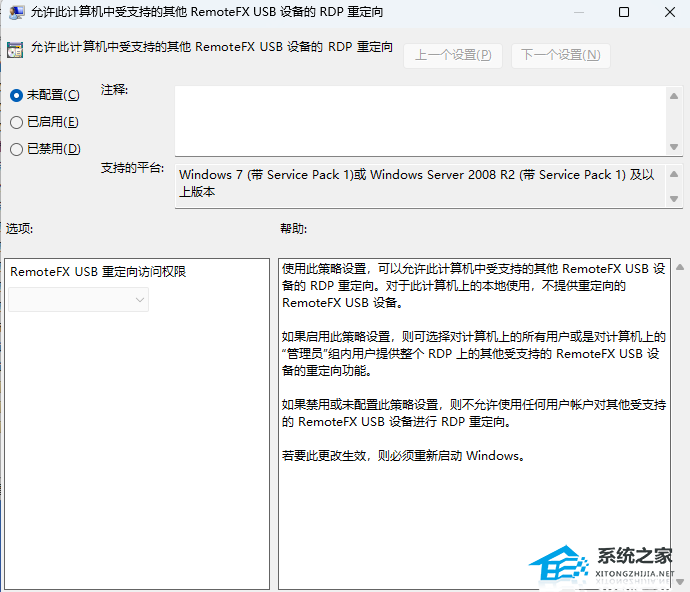Click the 上一个设置(P) button
This screenshot has height=592, width=690.
(453, 55)
